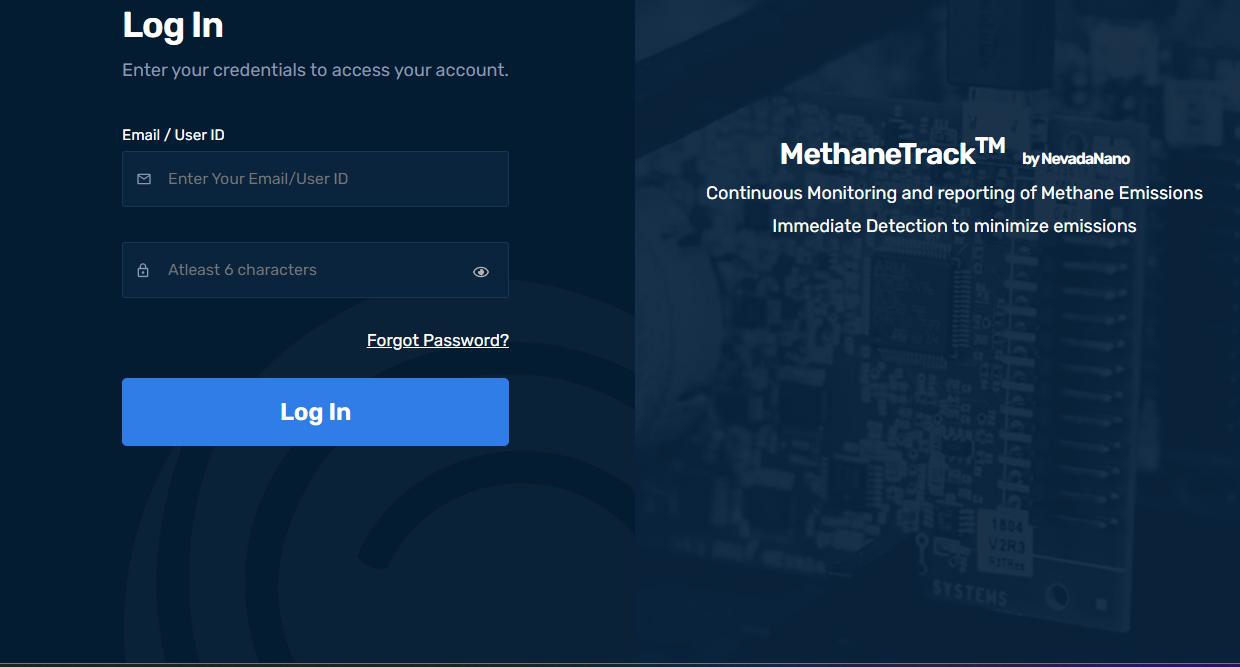Toggle password visibility with the eye icon
This screenshot has width=1240, height=667.
tap(481, 271)
